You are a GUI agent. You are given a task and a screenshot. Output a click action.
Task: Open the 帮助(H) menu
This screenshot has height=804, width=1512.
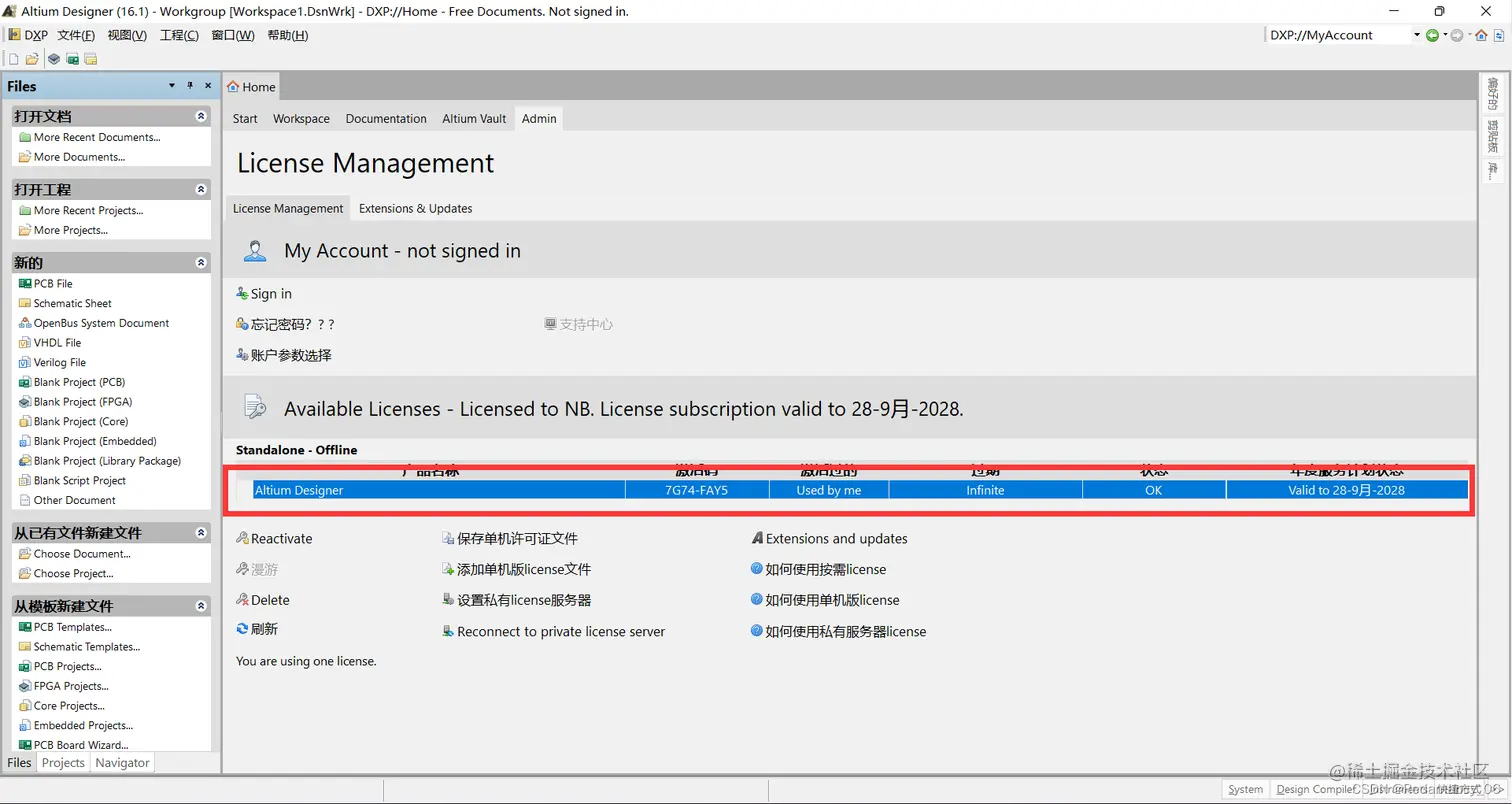pyautogui.click(x=288, y=35)
